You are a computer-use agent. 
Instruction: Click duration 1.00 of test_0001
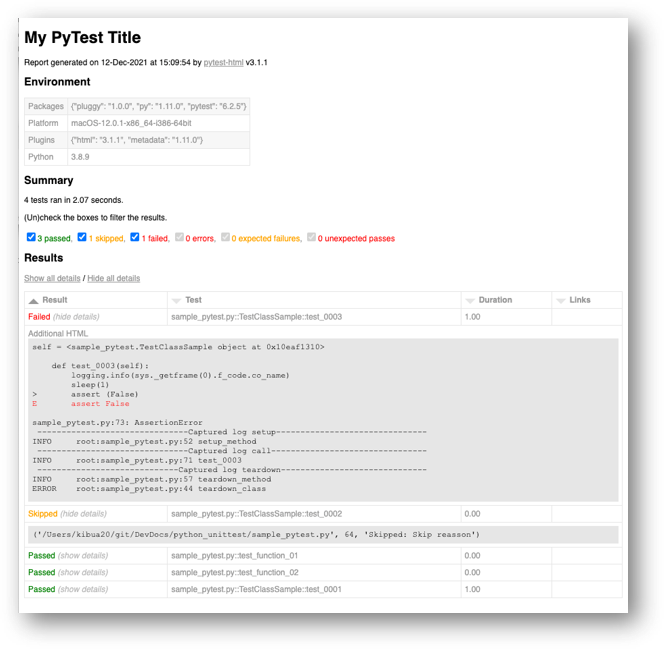point(473,589)
